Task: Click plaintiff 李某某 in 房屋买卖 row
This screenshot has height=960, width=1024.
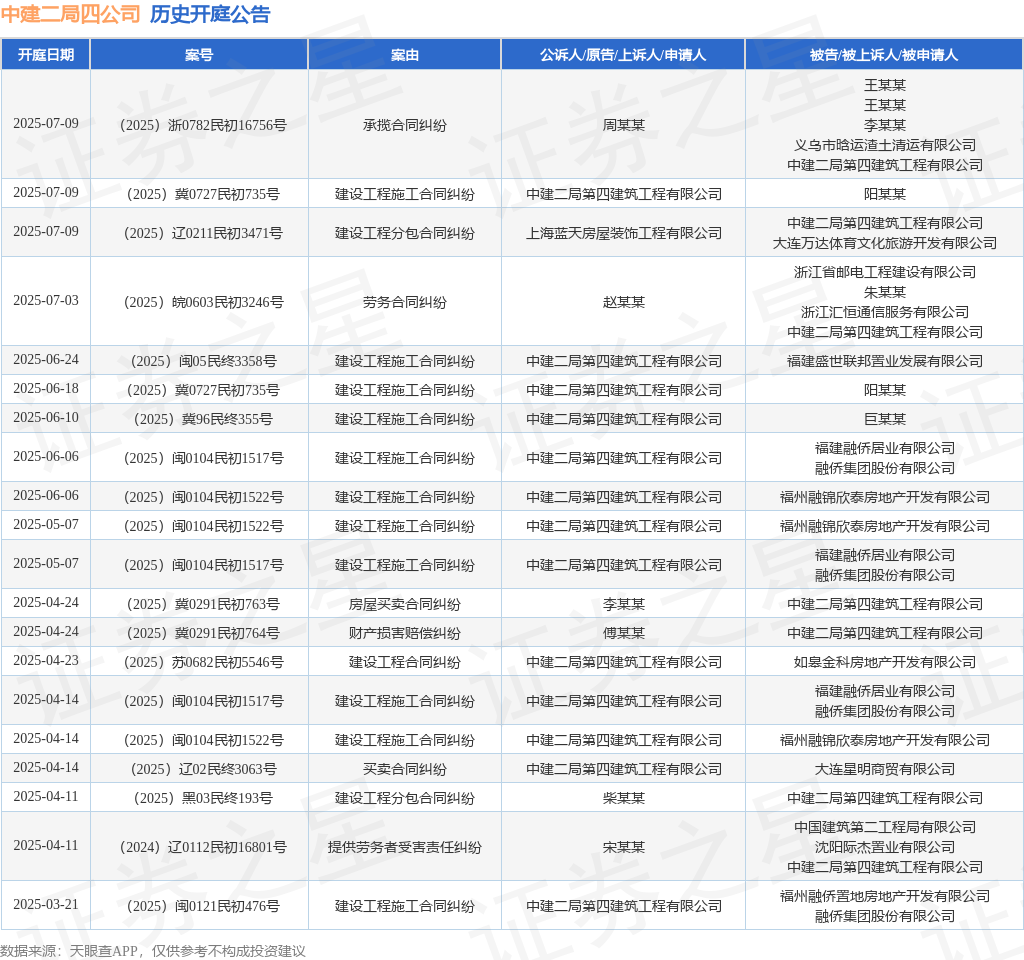Action: tap(624, 604)
